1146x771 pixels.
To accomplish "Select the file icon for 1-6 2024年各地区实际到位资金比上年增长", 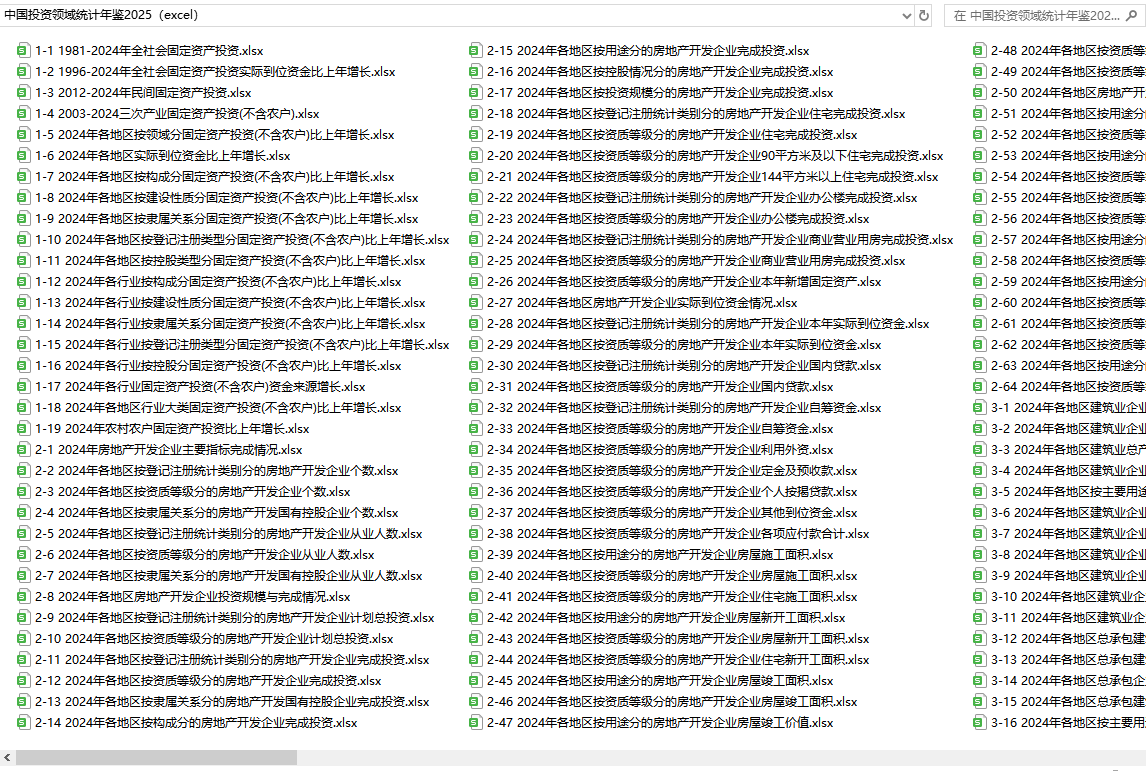I will coord(23,156).
